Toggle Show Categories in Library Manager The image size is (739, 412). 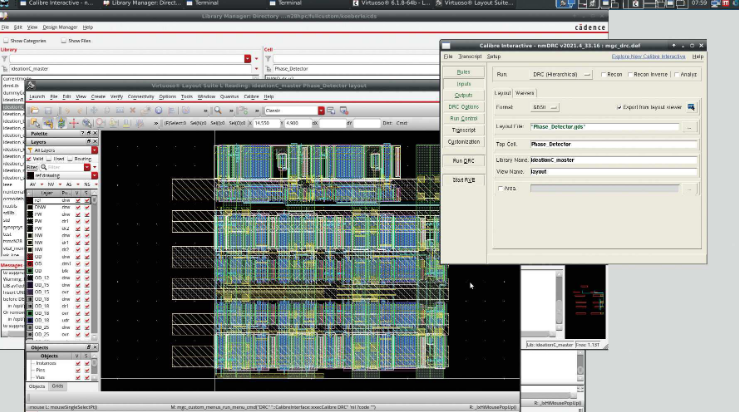coord(6,41)
